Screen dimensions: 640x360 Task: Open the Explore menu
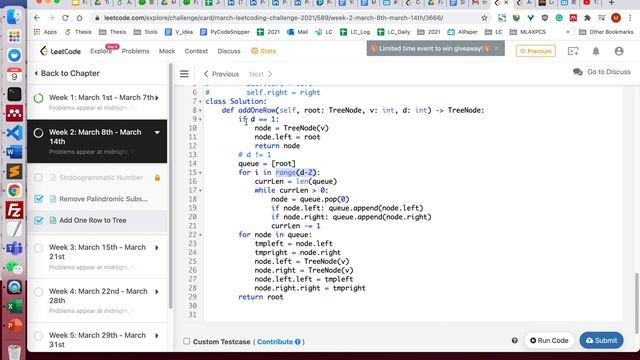pos(101,51)
